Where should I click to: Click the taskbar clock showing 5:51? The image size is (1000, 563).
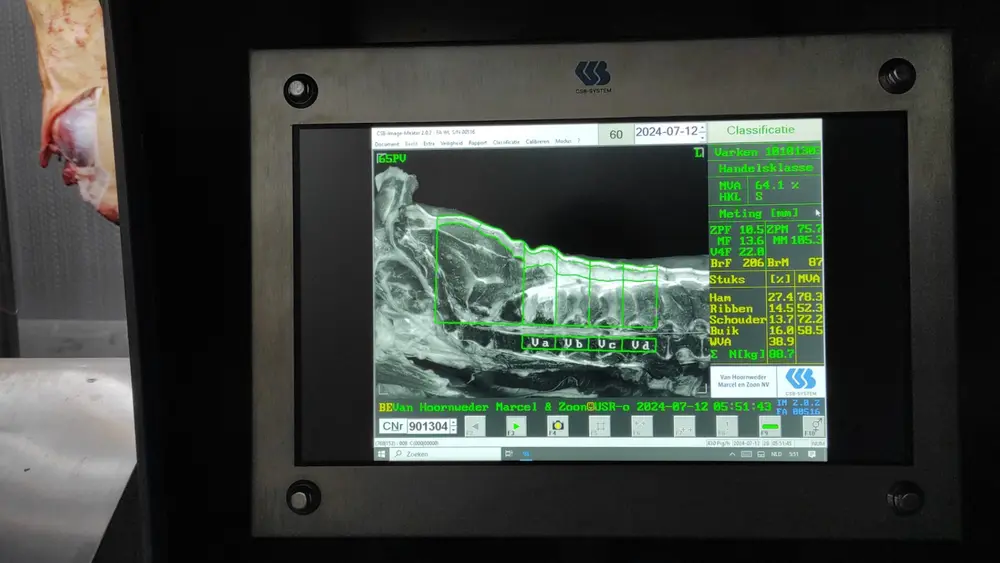[x=794, y=454]
